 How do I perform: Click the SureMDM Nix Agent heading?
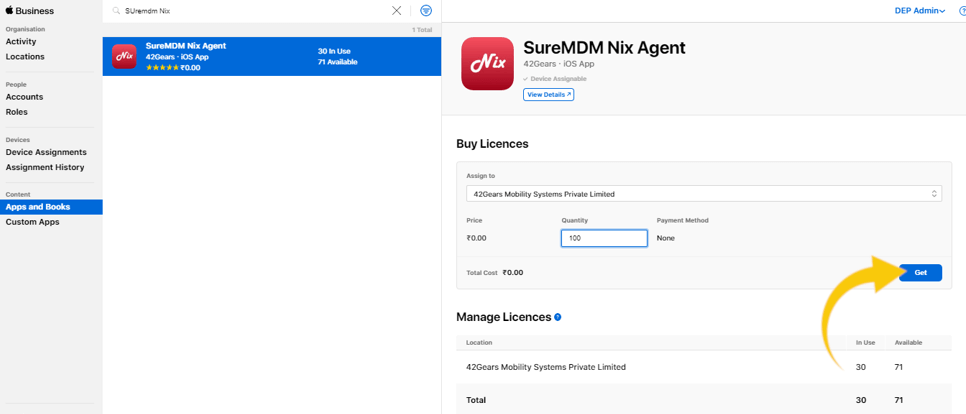tap(604, 48)
